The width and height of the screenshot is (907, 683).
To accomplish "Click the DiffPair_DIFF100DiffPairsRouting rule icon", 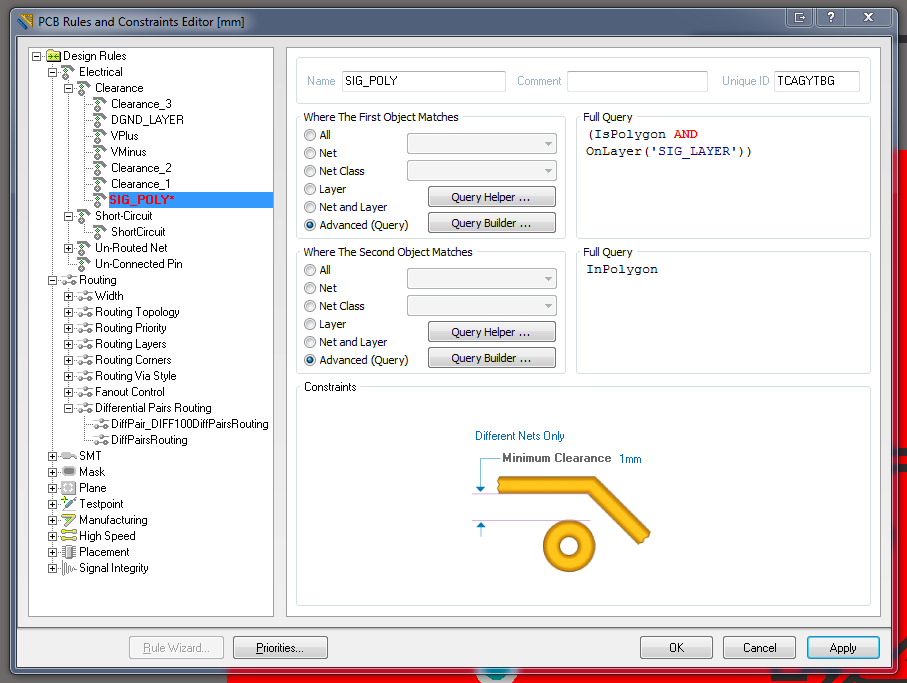I will [101, 424].
